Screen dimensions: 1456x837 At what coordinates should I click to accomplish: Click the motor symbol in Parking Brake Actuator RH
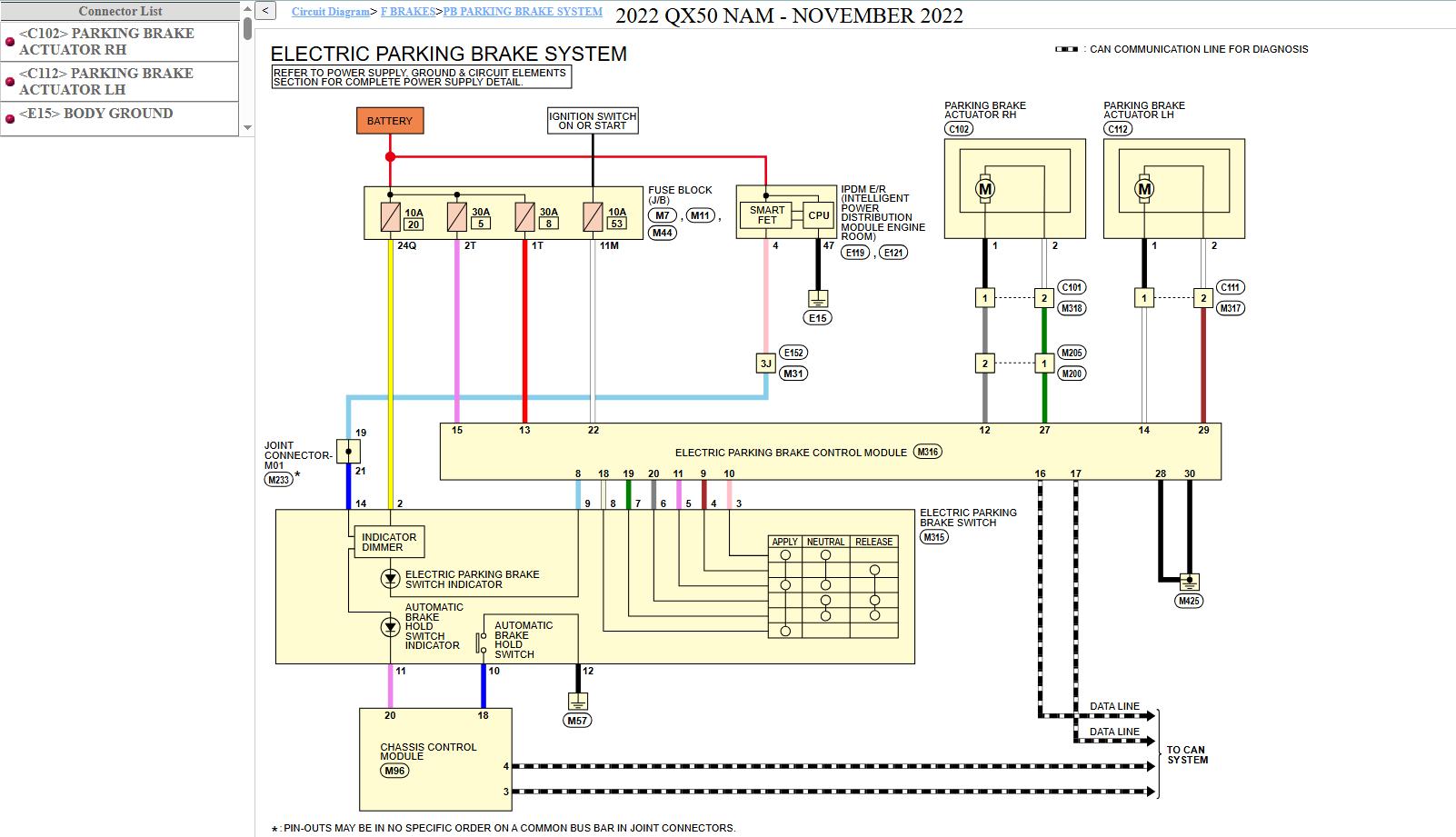[x=985, y=189]
